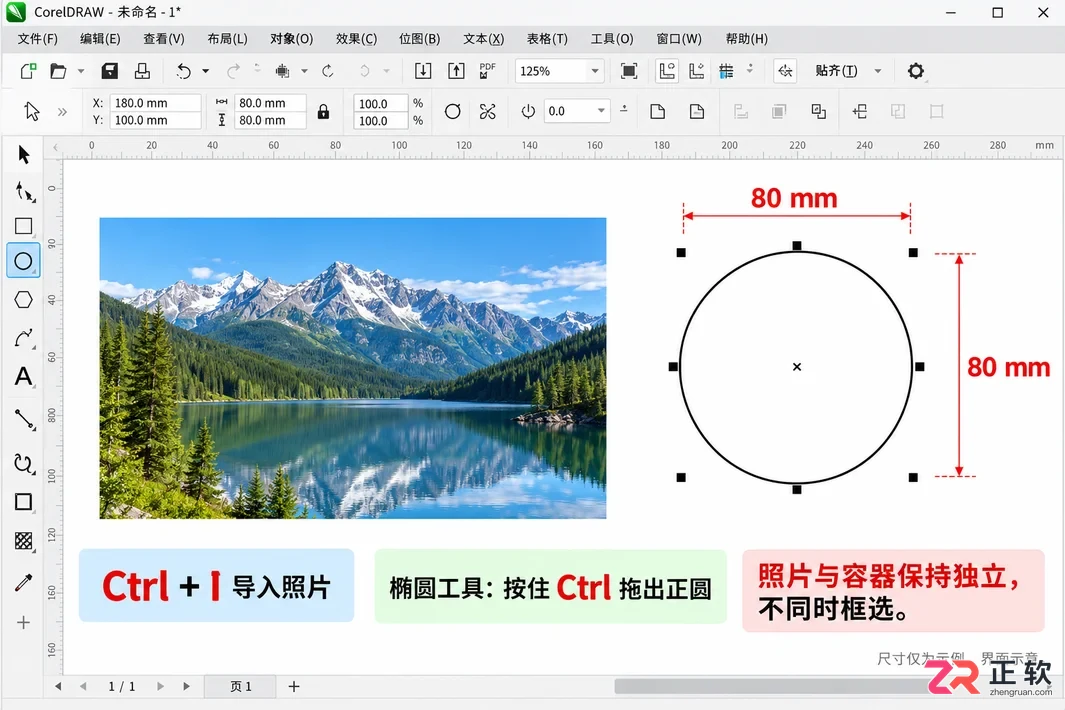Toggle show guidelines button
Viewport: 1065px width, 710px height.
point(696,71)
